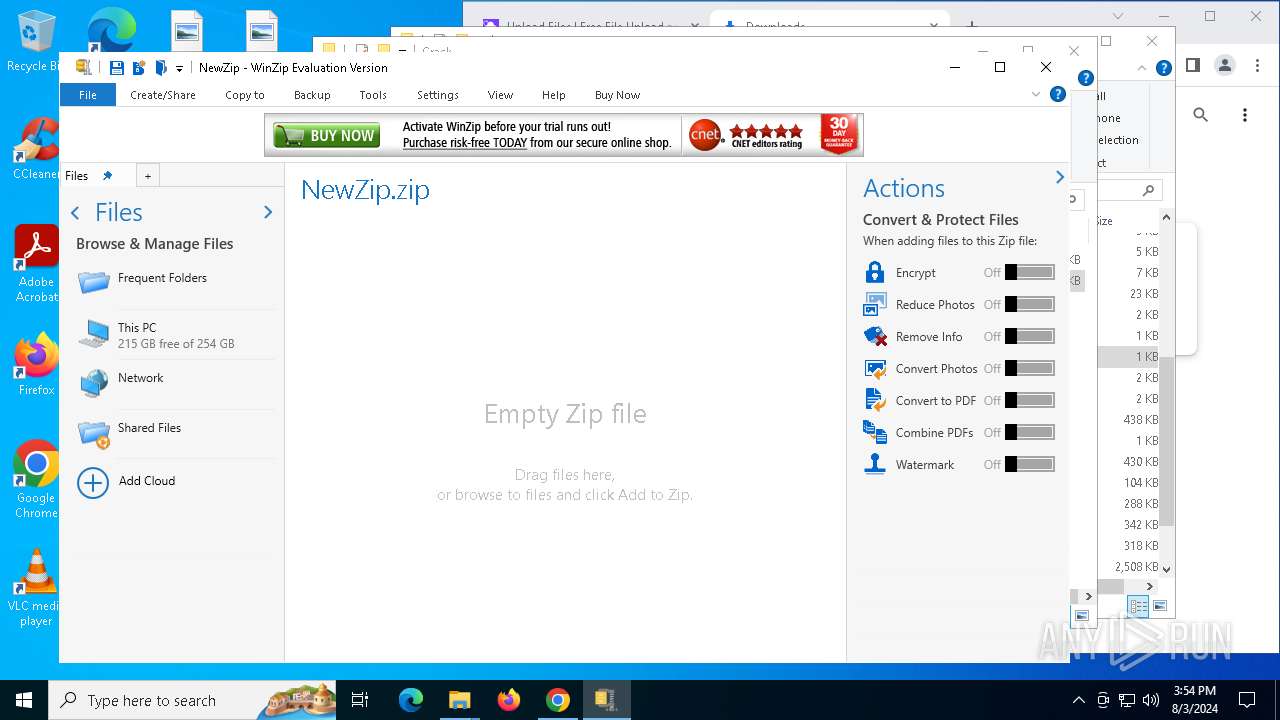
Task: Click the green BUY NOW banner button
Action: click(327, 135)
